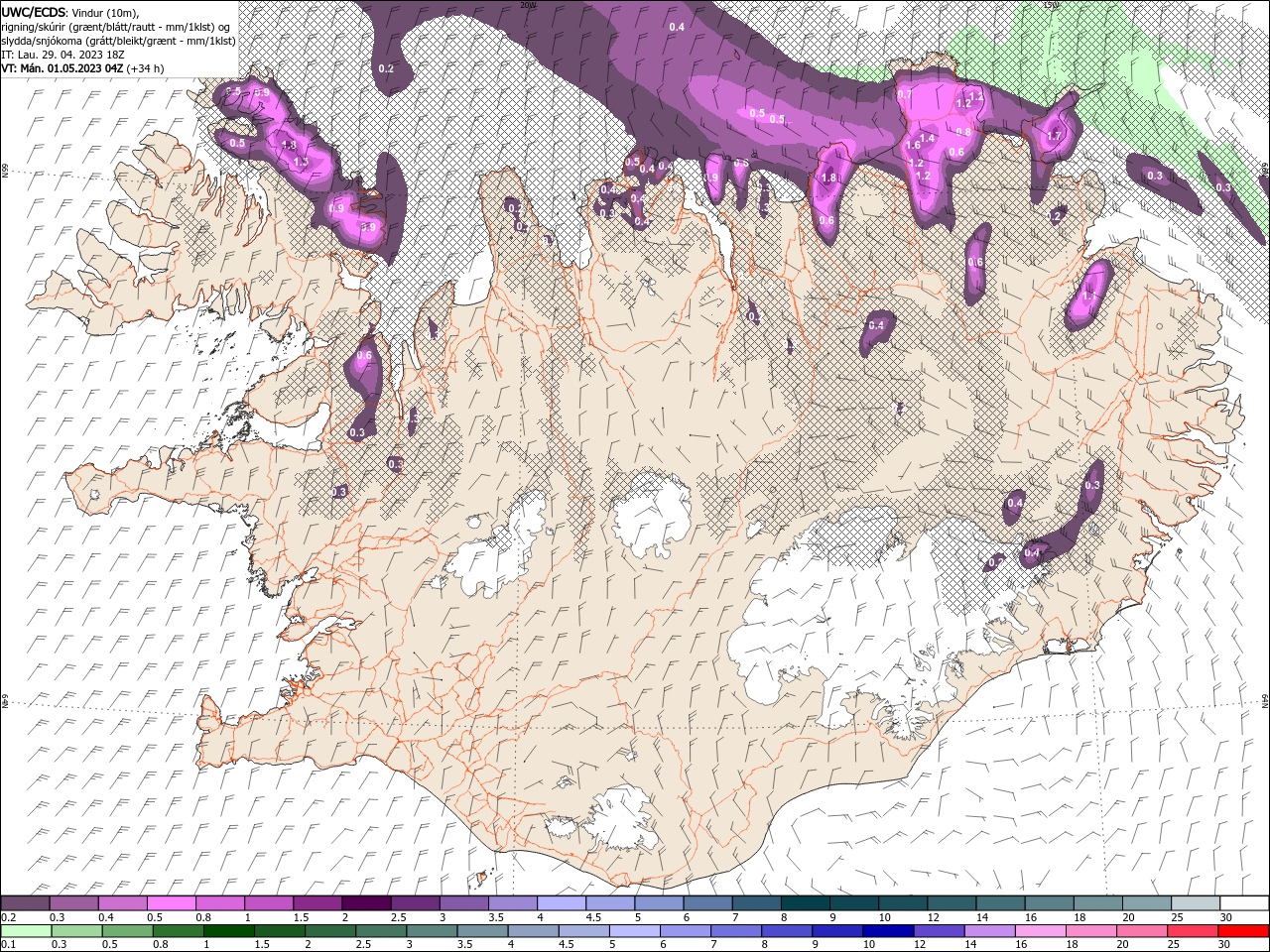
Task: Click the bright pink upper swatch between 0.5 and 0.8
Action: 171,903
